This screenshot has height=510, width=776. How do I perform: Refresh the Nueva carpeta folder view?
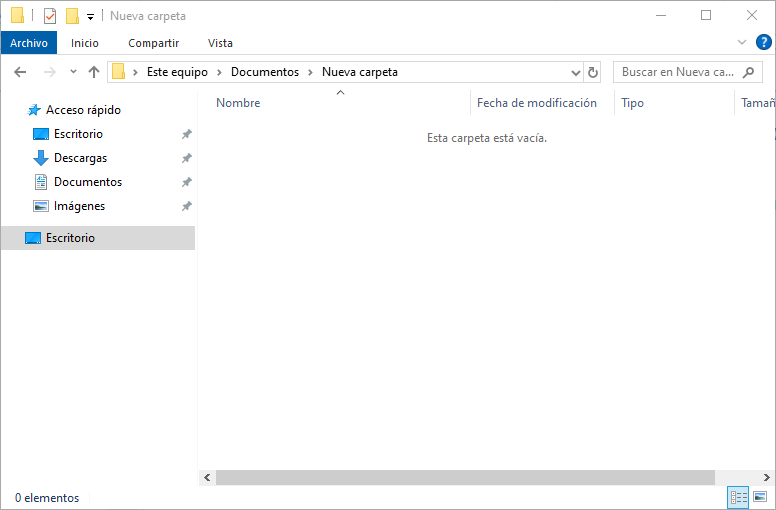pyautogui.click(x=593, y=72)
